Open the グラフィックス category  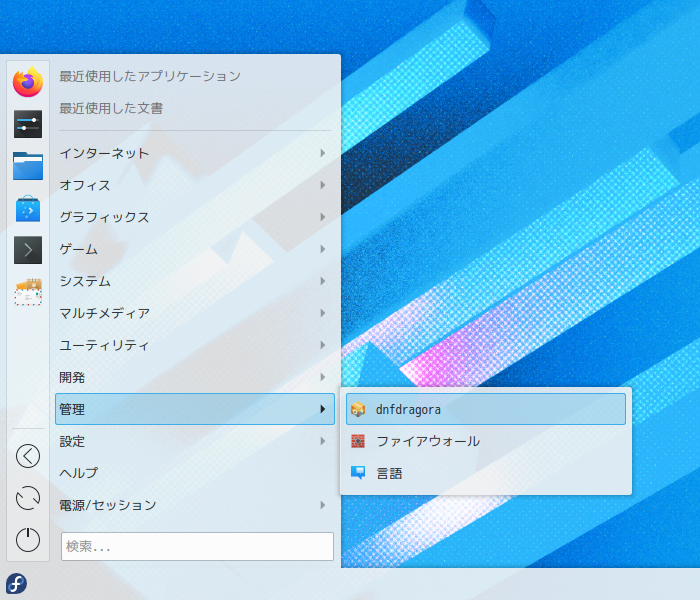[195, 217]
